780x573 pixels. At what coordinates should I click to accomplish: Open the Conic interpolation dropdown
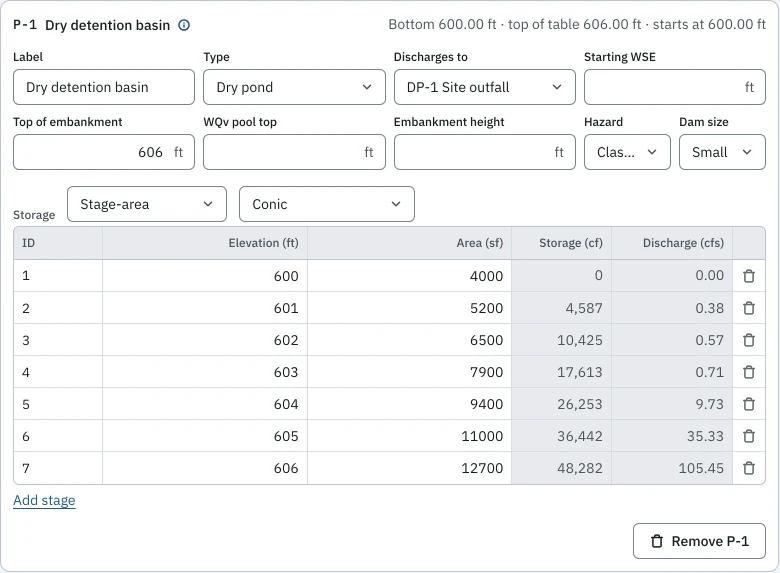(326, 204)
